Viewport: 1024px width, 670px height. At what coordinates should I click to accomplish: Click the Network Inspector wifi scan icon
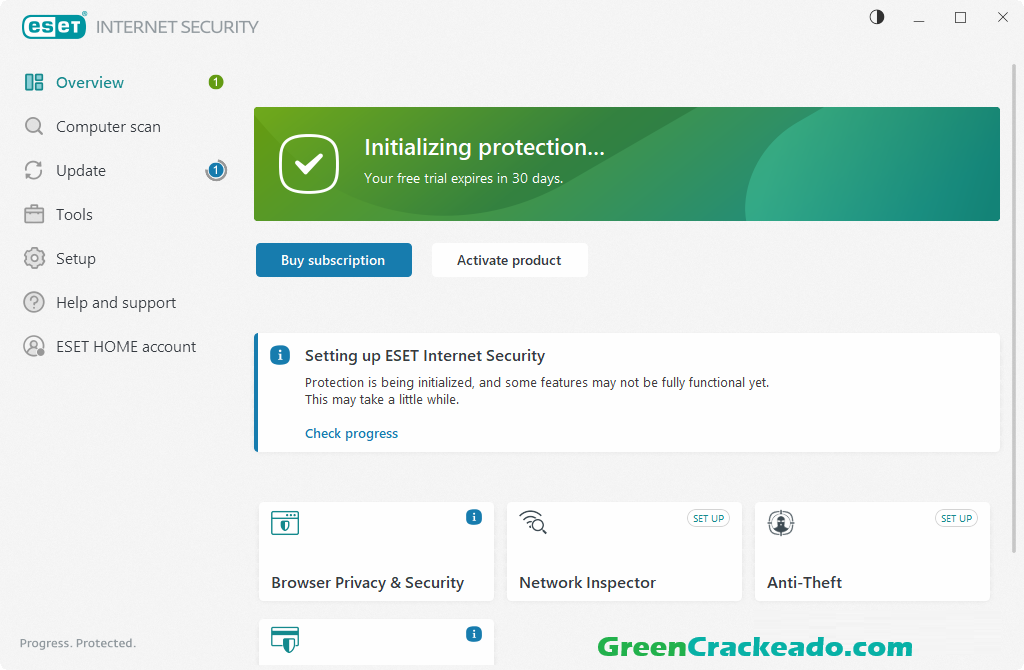[x=533, y=522]
